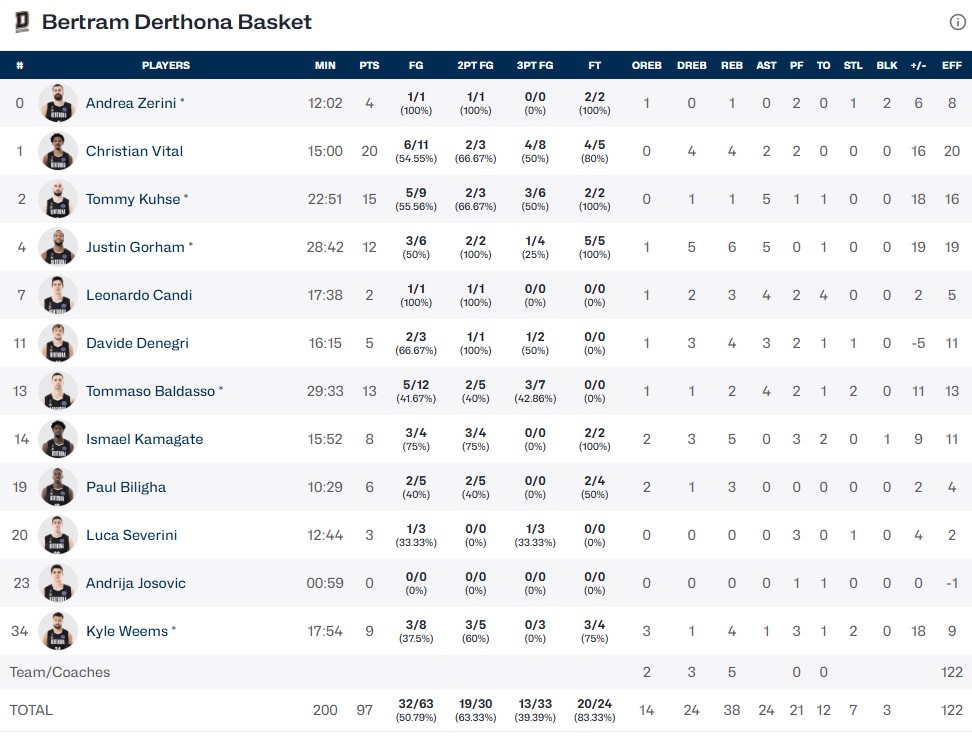
Task: Open Kyle Weems player link
Action: click(x=126, y=631)
